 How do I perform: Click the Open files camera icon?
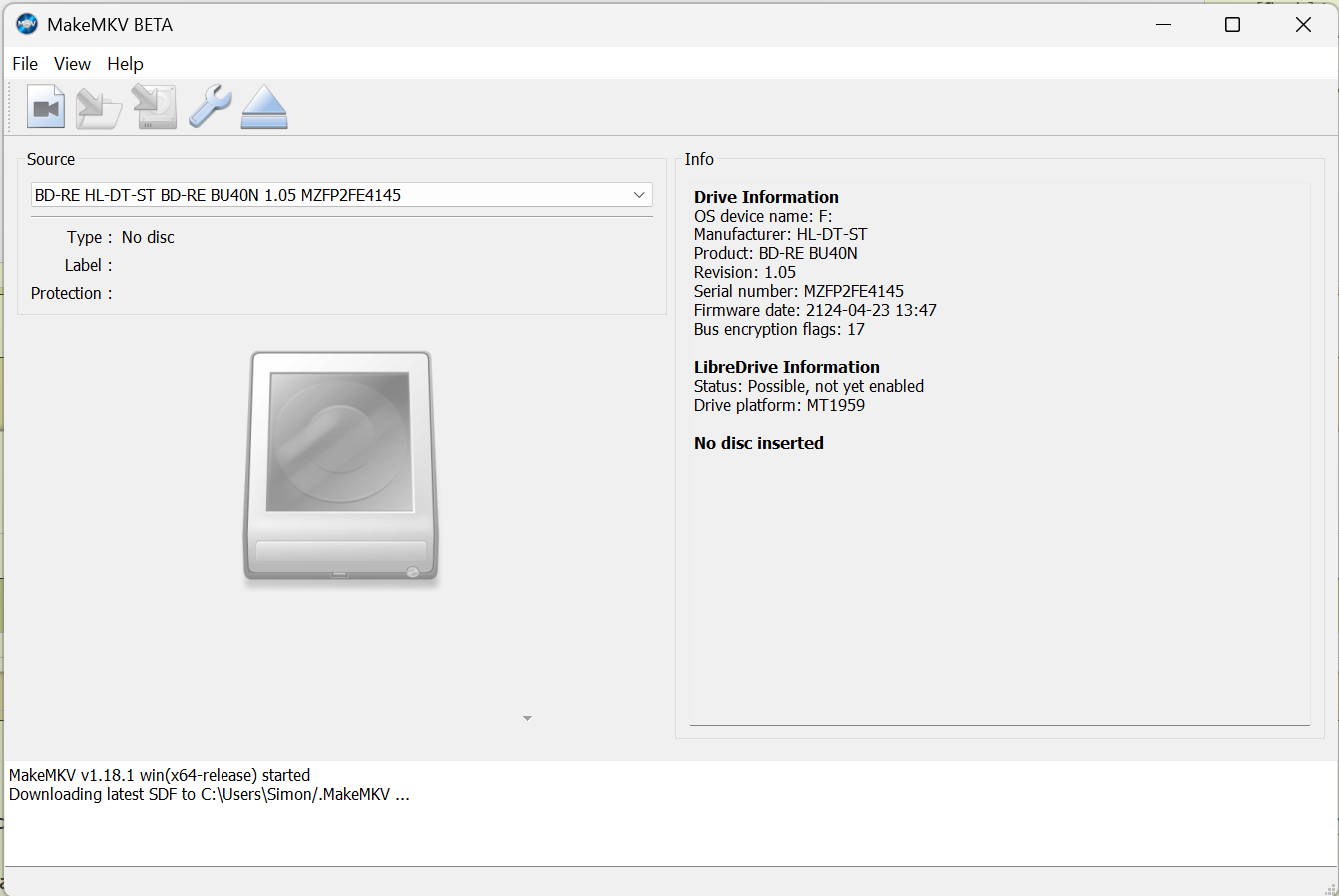pyautogui.click(x=46, y=107)
